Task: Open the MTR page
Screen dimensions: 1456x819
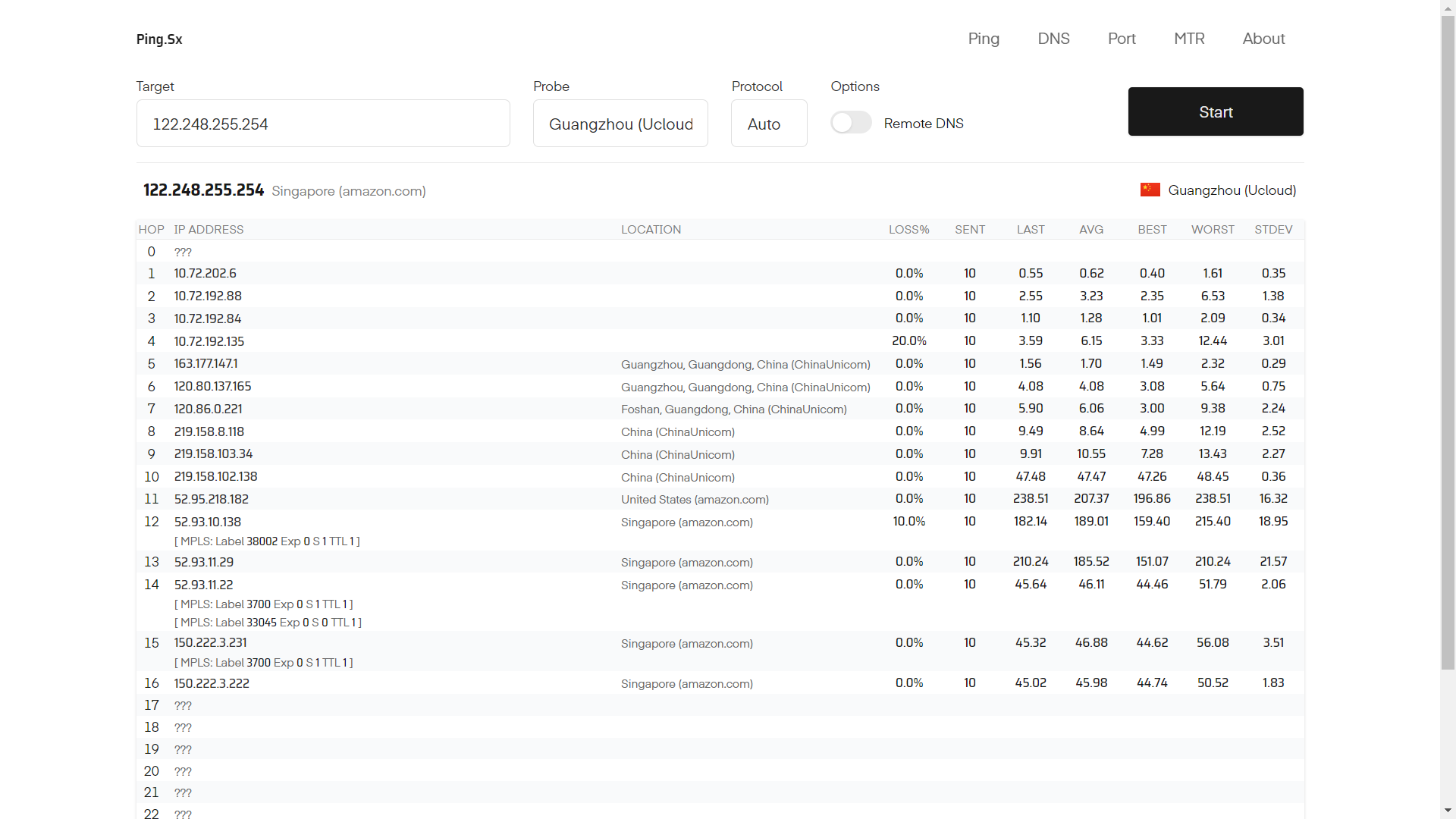Action: tap(1189, 39)
